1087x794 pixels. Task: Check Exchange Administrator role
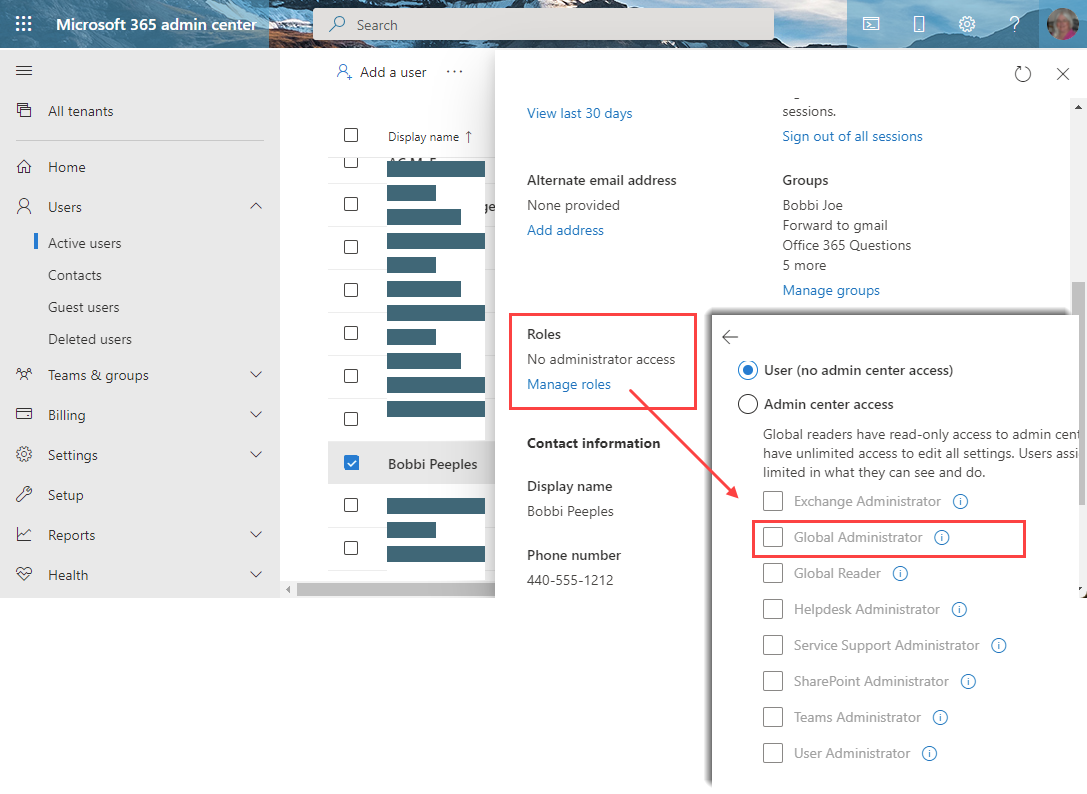tap(772, 501)
